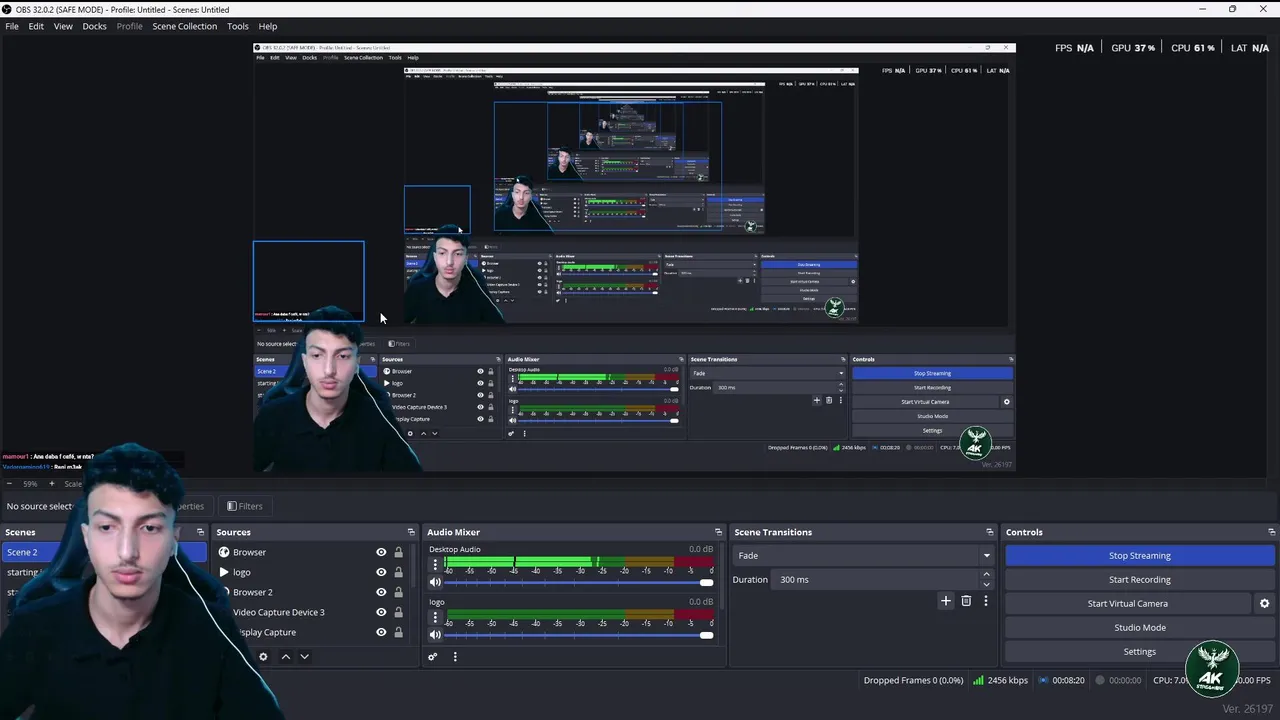Open the View menu
Screen dimensions: 1280x720
click(x=63, y=26)
